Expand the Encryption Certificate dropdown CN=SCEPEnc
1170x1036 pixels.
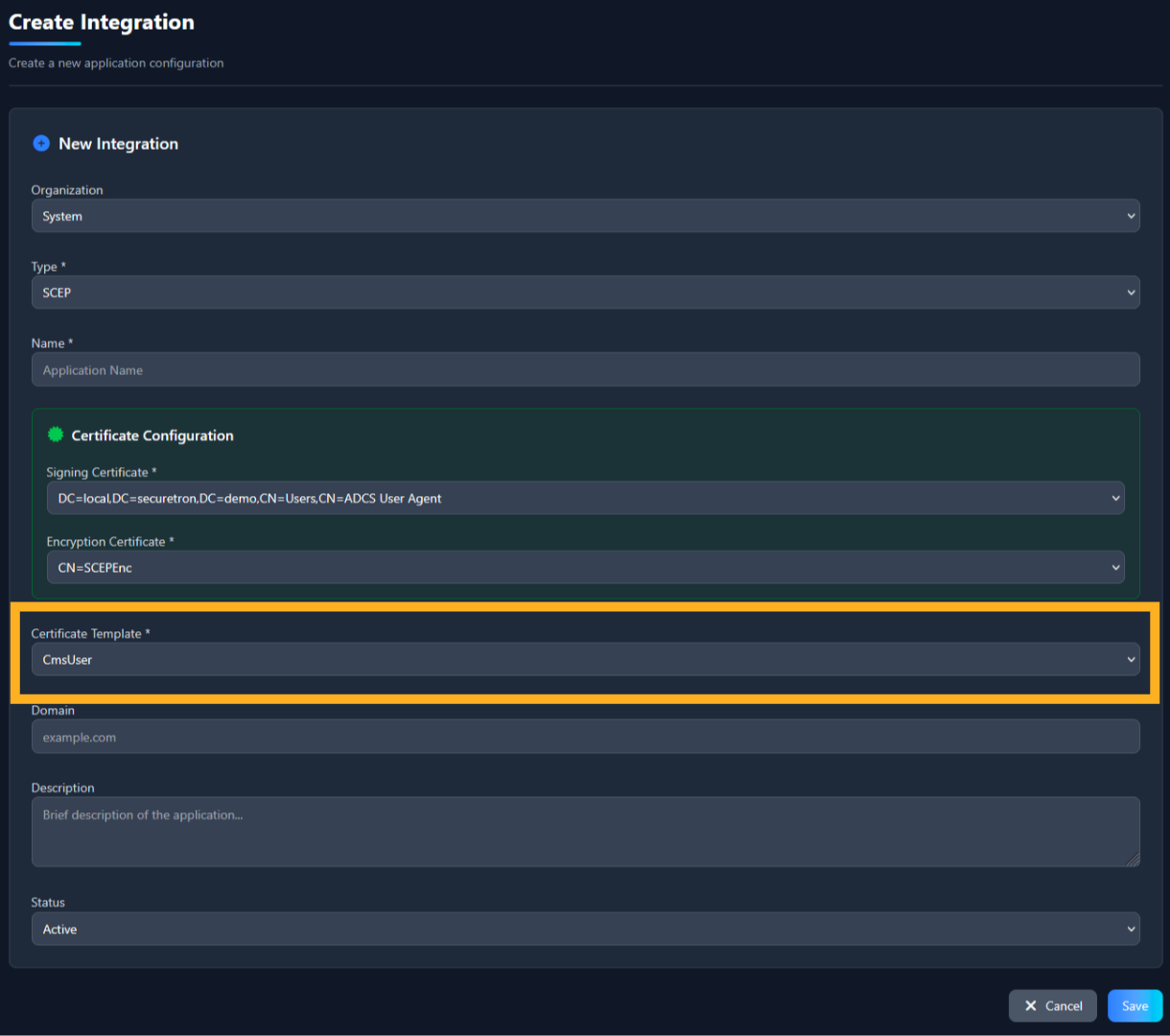click(585, 567)
